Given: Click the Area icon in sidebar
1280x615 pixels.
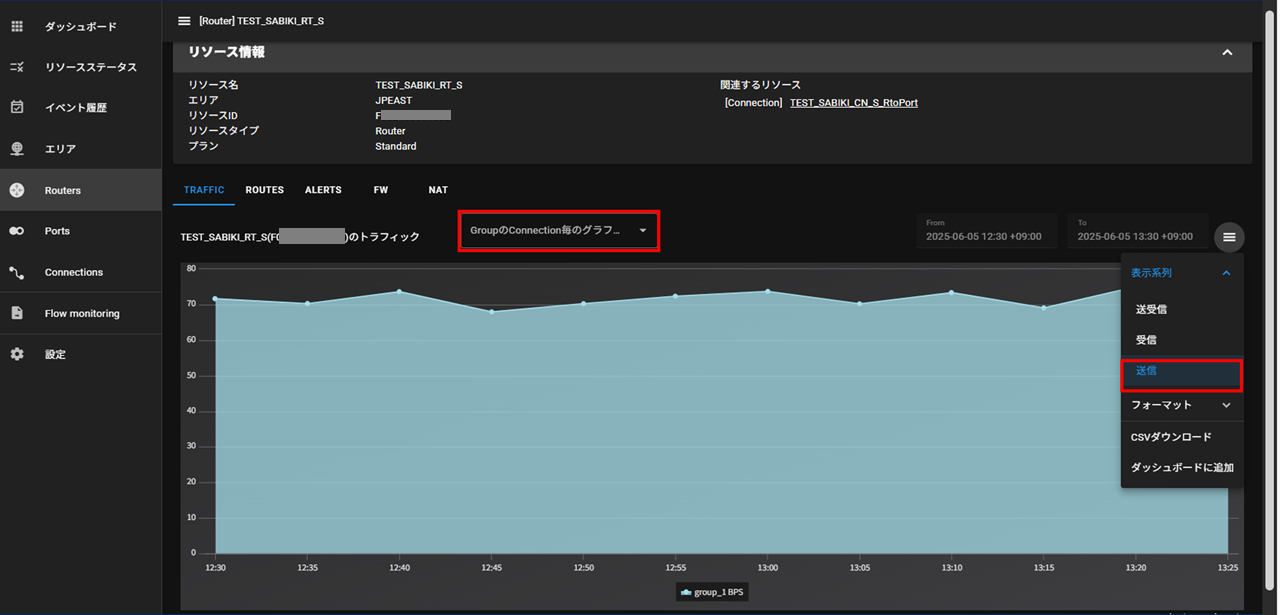Looking at the screenshot, I should [x=17, y=149].
